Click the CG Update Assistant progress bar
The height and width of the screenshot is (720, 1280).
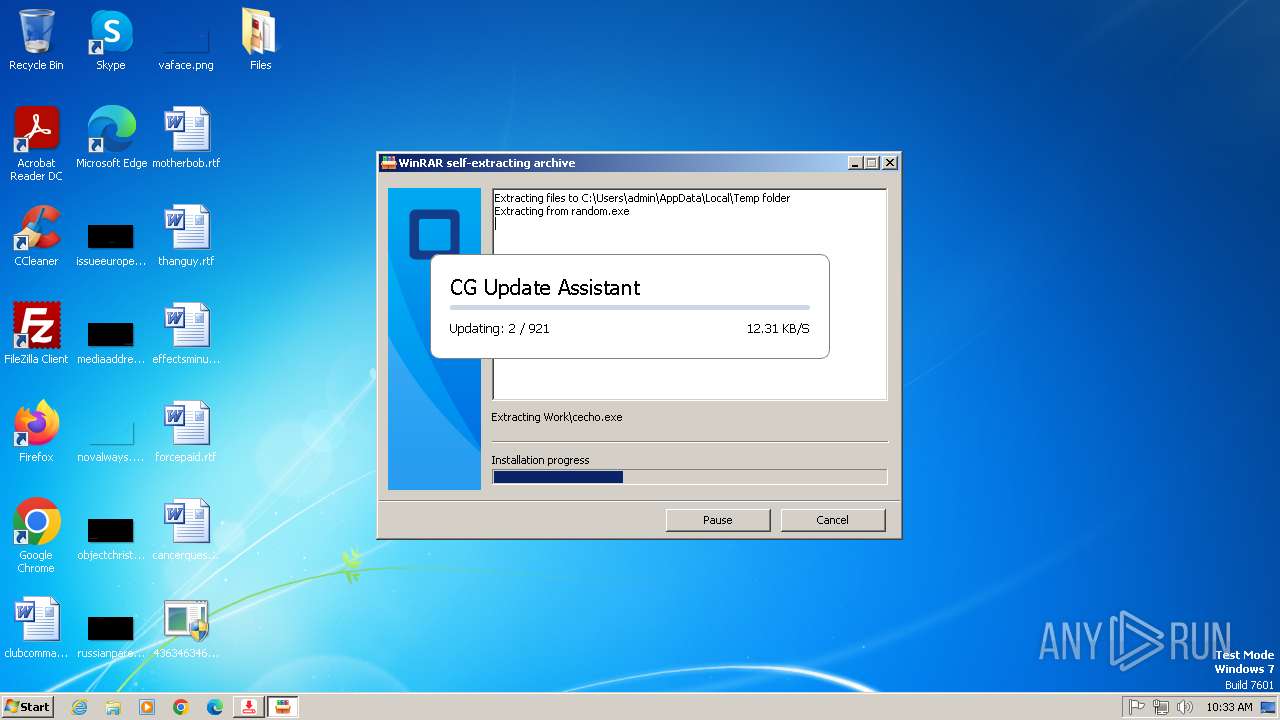click(x=630, y=308)
